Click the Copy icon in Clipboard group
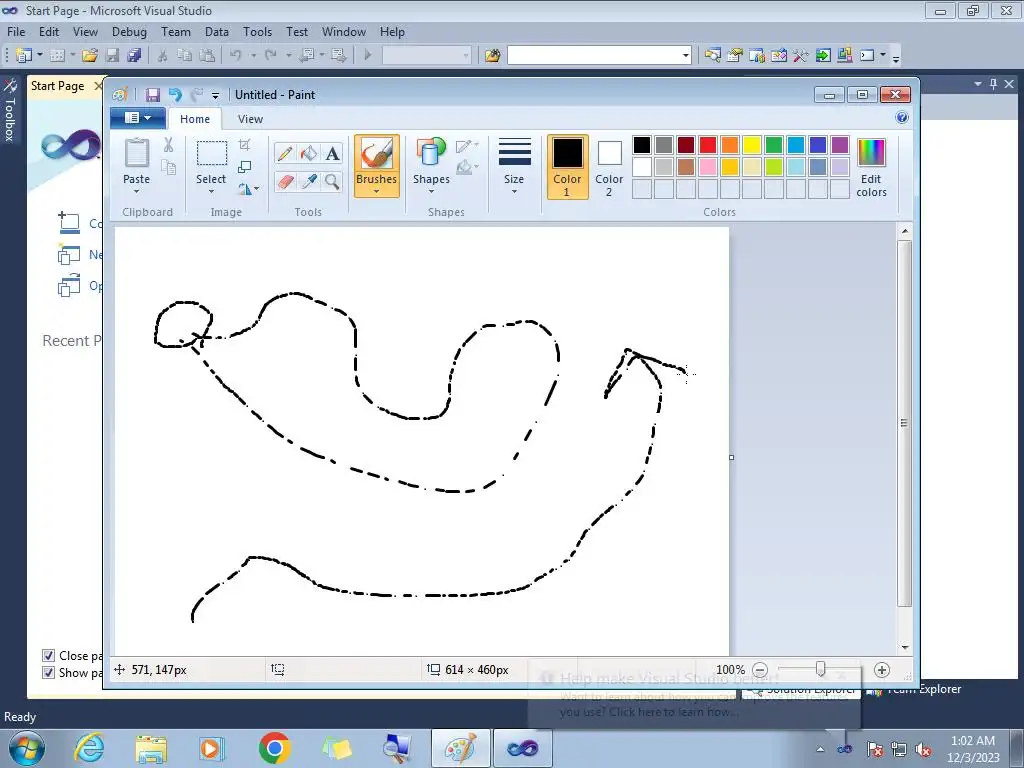Image resolution: width=1024 pixels, height=768 pixels. [x=168, y=168]
